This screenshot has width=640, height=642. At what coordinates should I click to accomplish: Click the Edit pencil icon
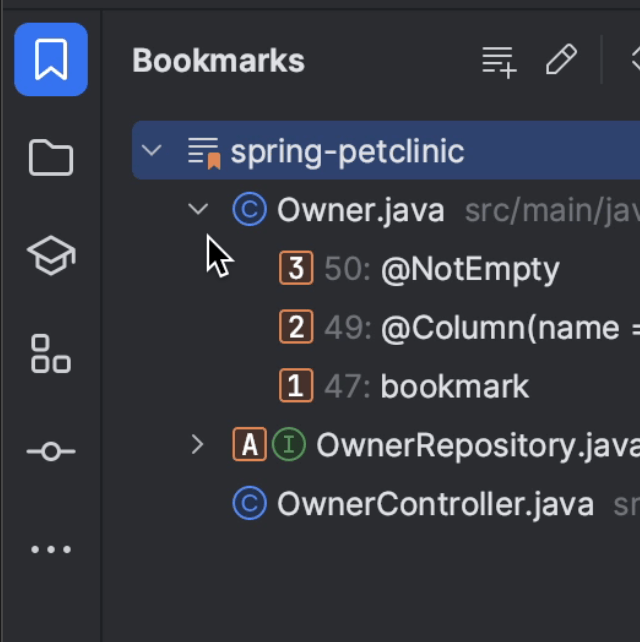click(561, 60)
